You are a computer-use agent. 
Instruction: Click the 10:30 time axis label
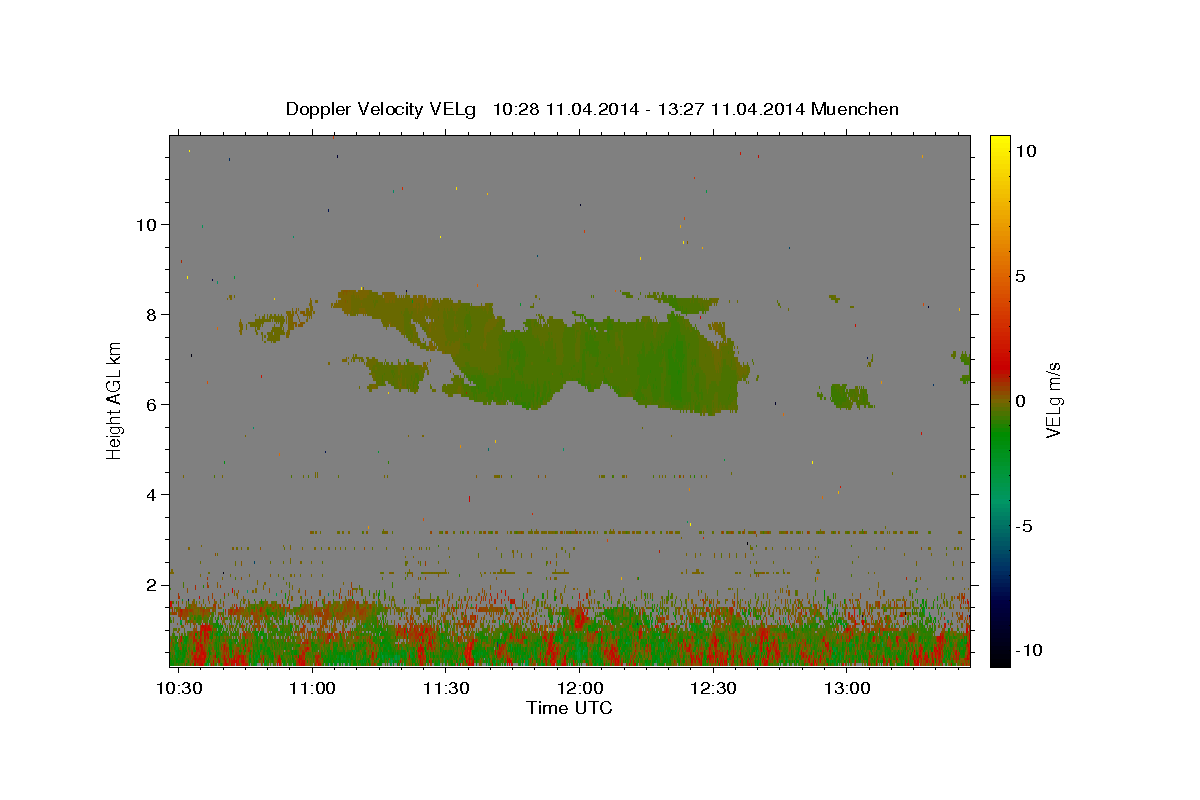pyautogui.click(x=180, y=689)
